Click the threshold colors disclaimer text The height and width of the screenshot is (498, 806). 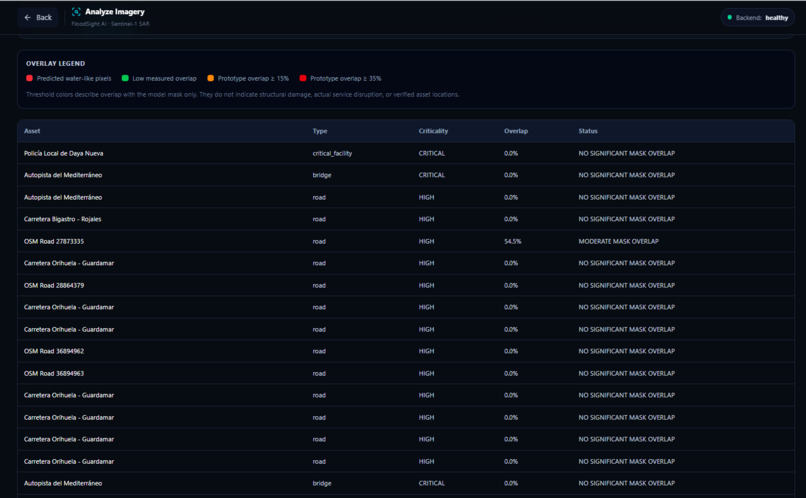(x=243, y=95)
